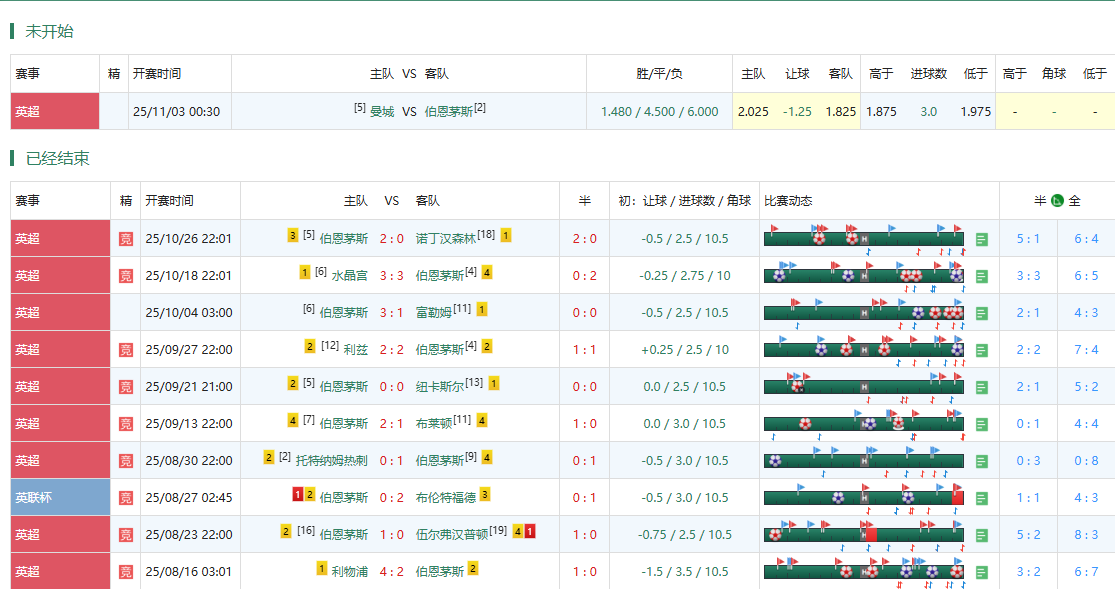Click red block on Wolverhampton match timeline

click(x=870, y=534)
